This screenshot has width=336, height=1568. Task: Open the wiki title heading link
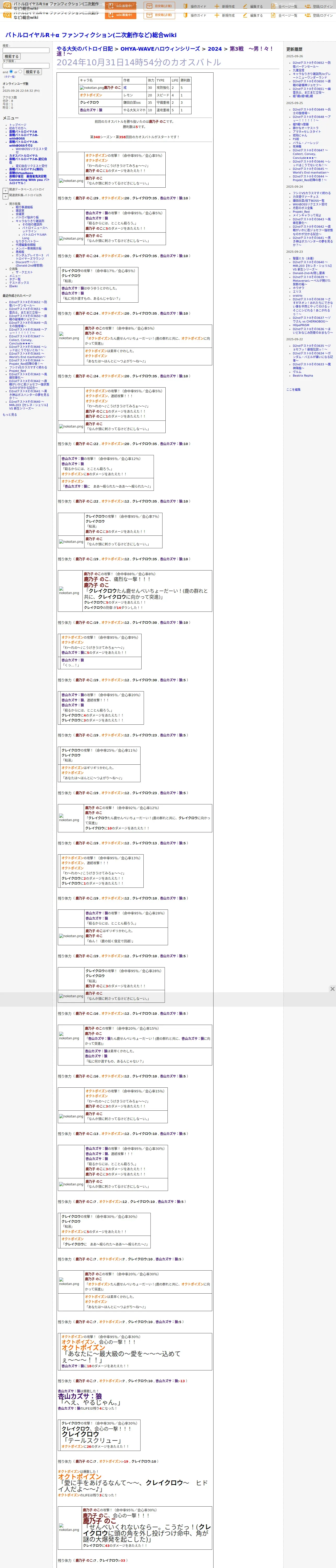91,35
